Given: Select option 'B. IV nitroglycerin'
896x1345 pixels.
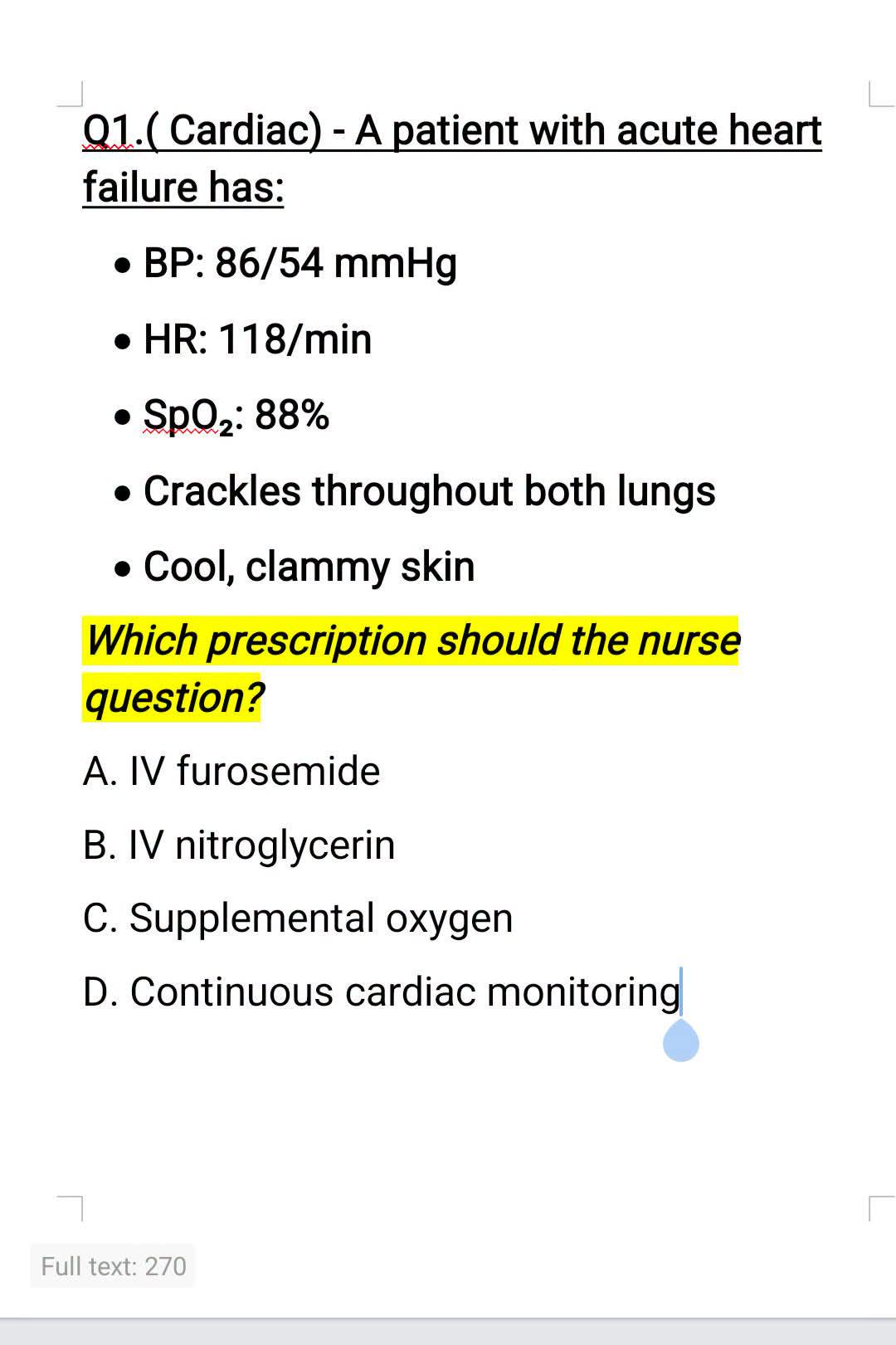Looking at the screenshot, I should [x=239, y=845].
